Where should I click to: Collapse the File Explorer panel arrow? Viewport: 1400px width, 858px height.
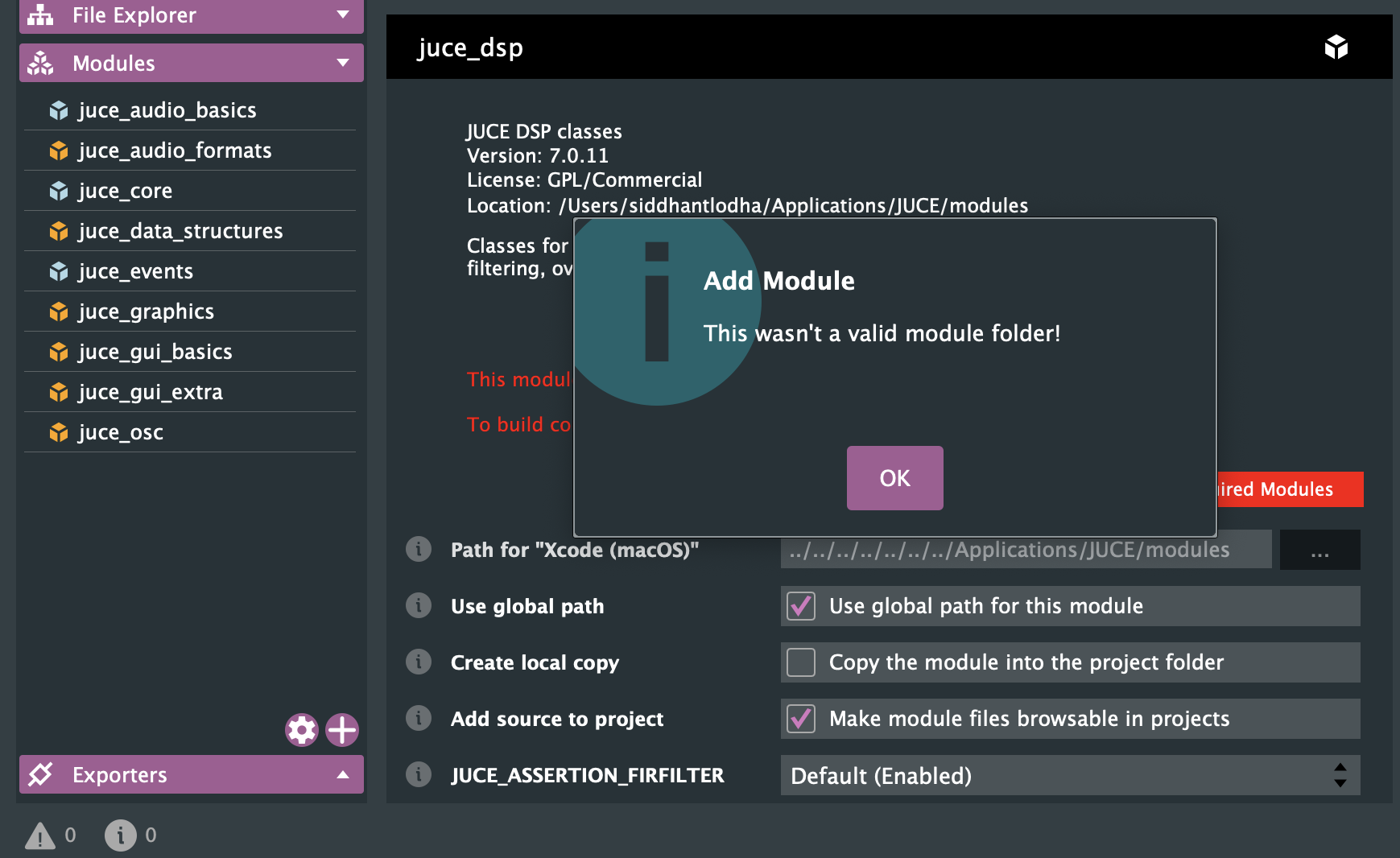point(343,14)
